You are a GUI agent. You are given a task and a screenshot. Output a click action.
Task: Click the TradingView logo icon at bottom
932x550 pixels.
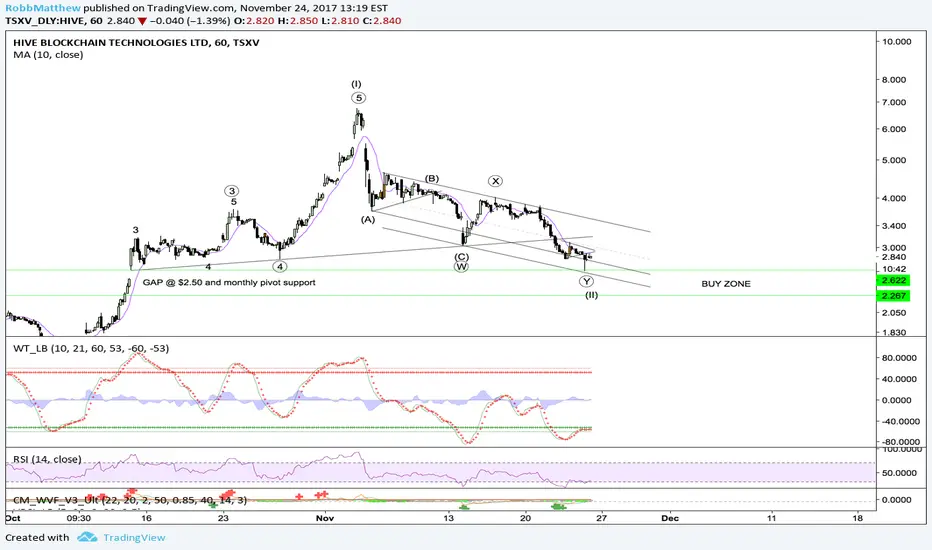point(87,537)
